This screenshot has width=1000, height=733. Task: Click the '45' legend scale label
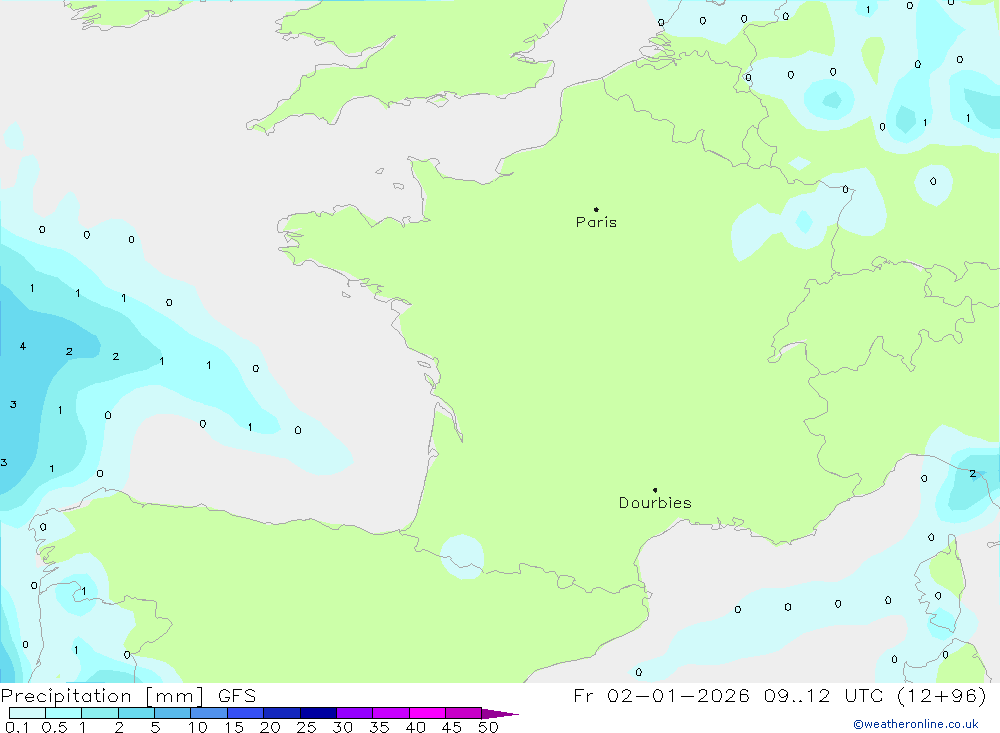[x=452, y=727]
